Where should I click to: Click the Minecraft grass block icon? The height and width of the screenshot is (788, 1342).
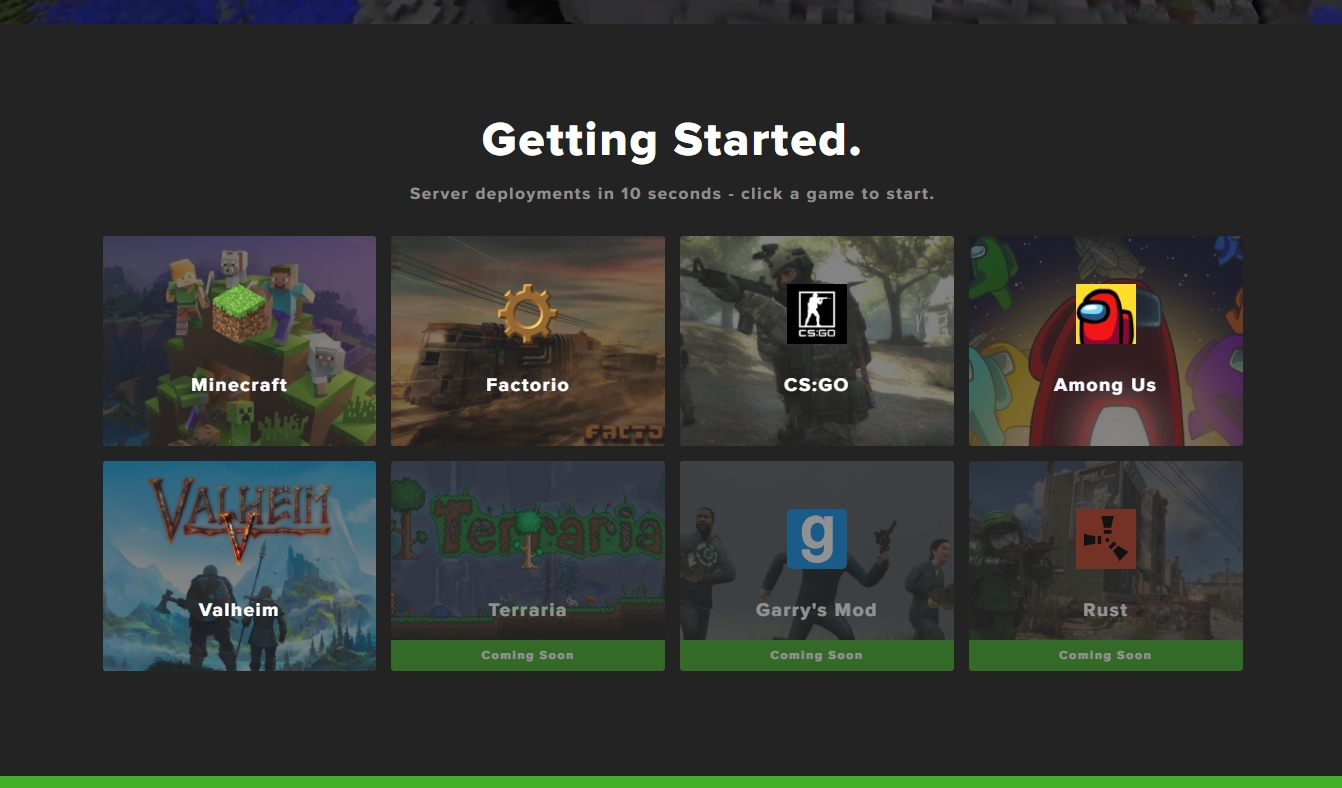239,313
